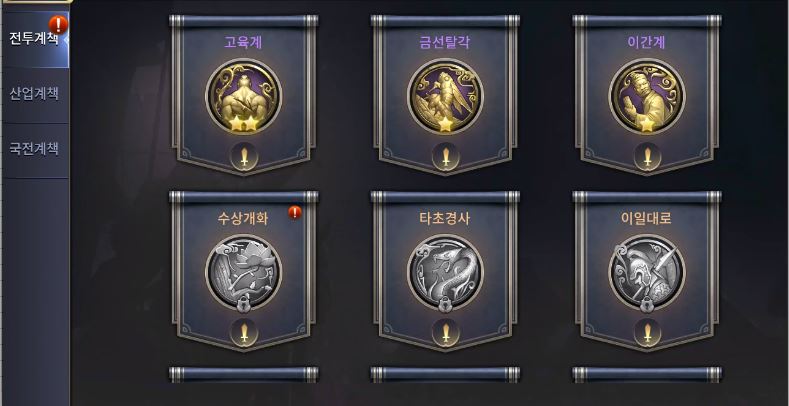
Task: Click the sword badge under 금선탈각
Action: pos(446,156)
